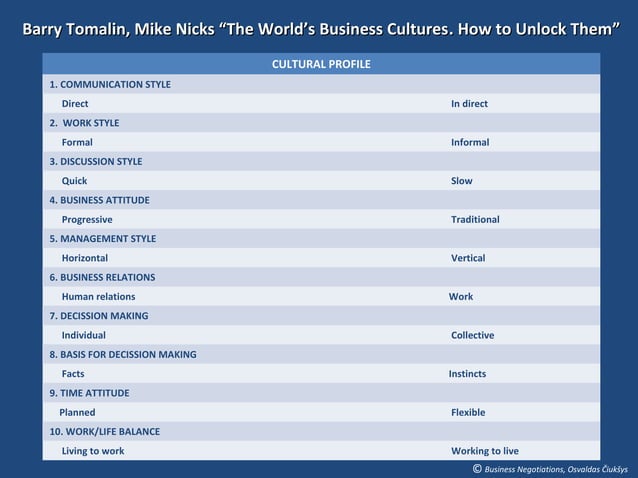Click the 'Vertical' cell
This screenshot has width=638, height=478.
[x=468, y=258]
